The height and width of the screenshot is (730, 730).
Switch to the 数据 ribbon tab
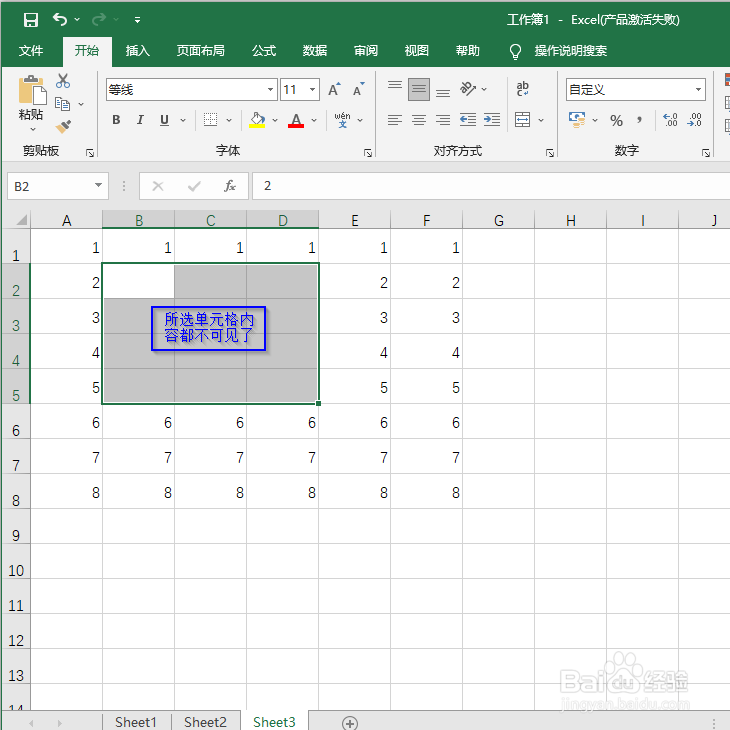315,50
